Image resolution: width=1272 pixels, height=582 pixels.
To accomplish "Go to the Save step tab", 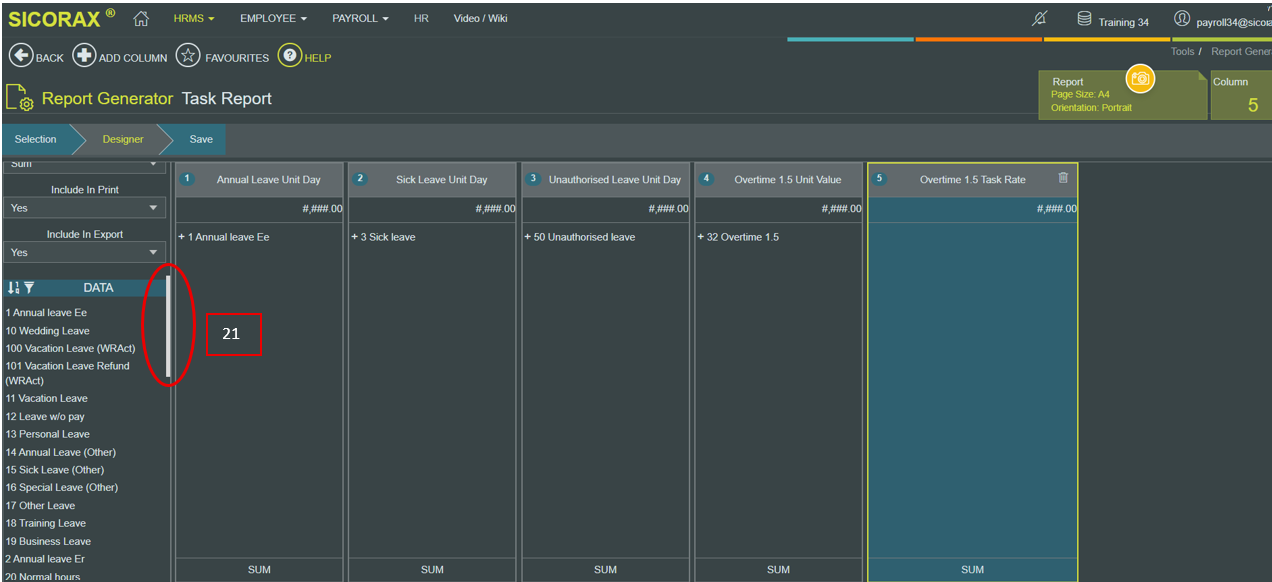I will pos(201,139).
